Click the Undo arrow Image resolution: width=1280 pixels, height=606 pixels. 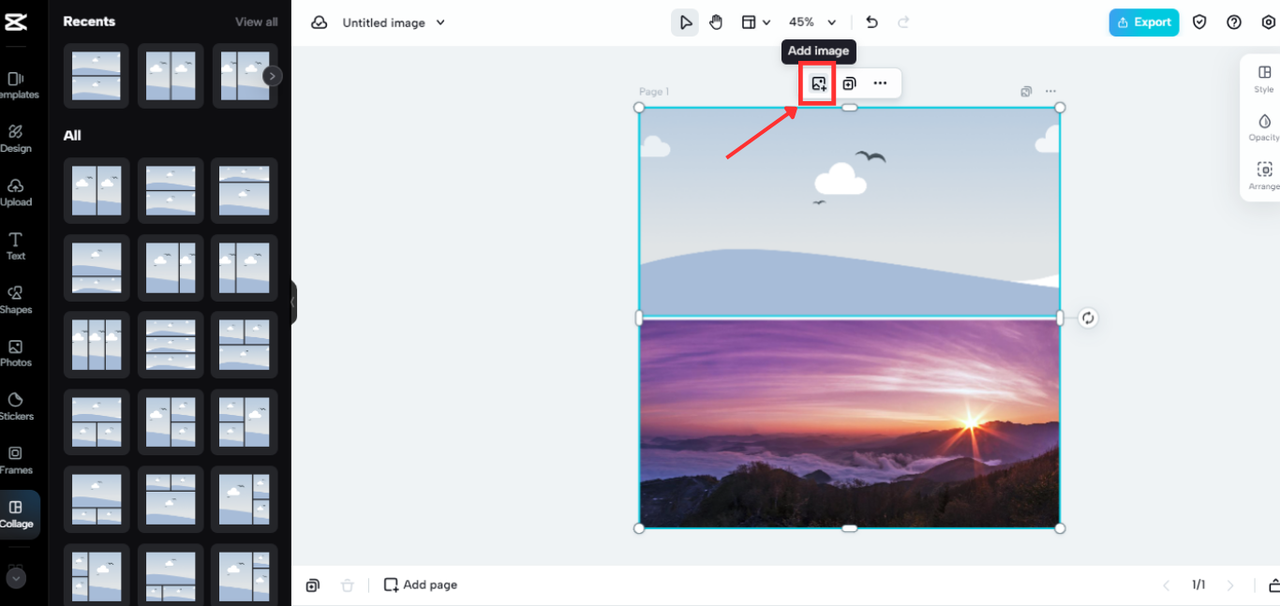click(872, 22)
